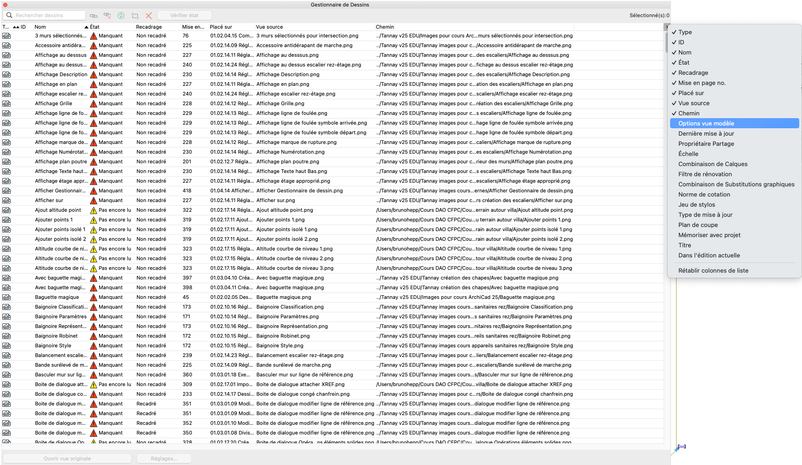Click the red X delete icon

[x=149, y=16]
